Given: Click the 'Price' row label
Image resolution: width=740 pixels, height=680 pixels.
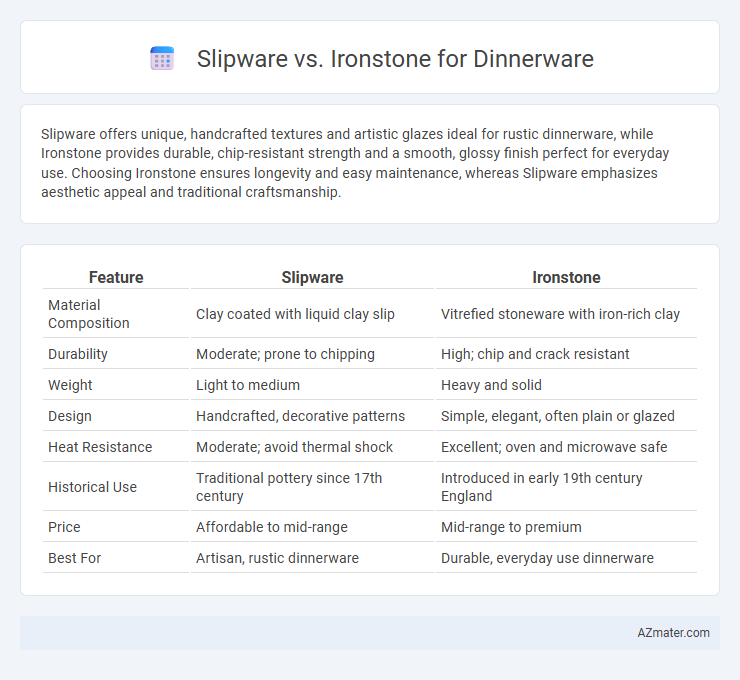Looking at the screenshot, I should pyautogui.click(x=64, y=527).
